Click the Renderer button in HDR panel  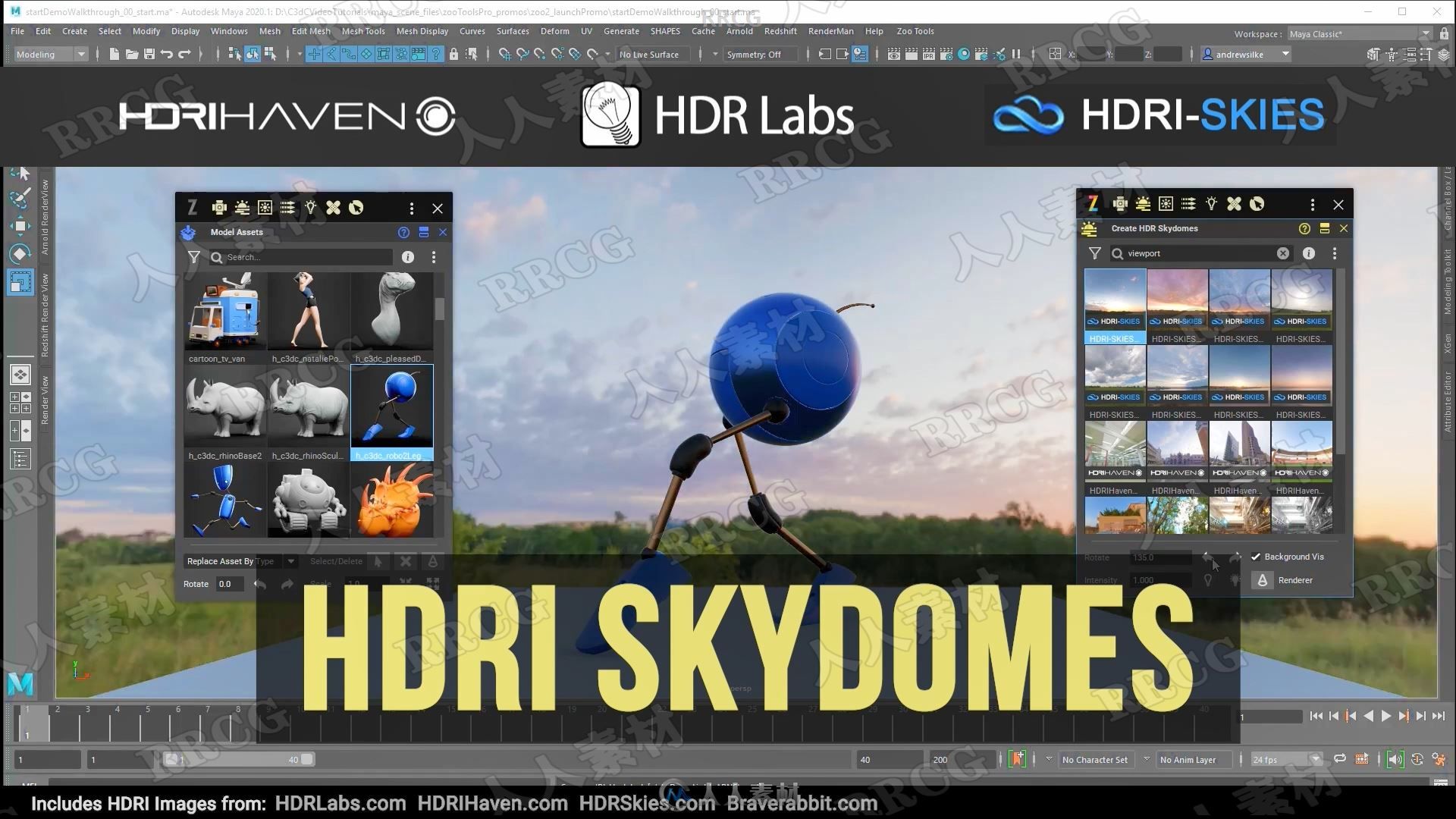1289,580
